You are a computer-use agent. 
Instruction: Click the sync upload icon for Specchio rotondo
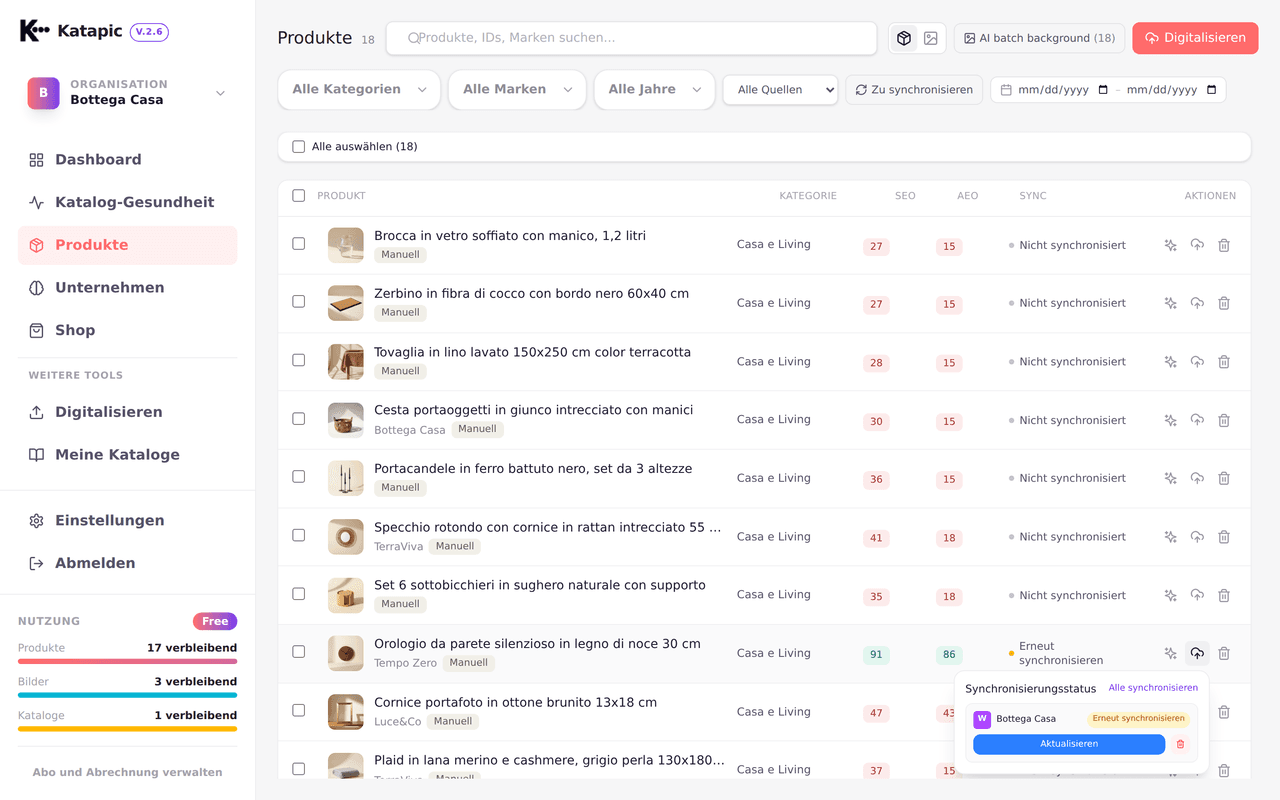[x=1197, y=537]
